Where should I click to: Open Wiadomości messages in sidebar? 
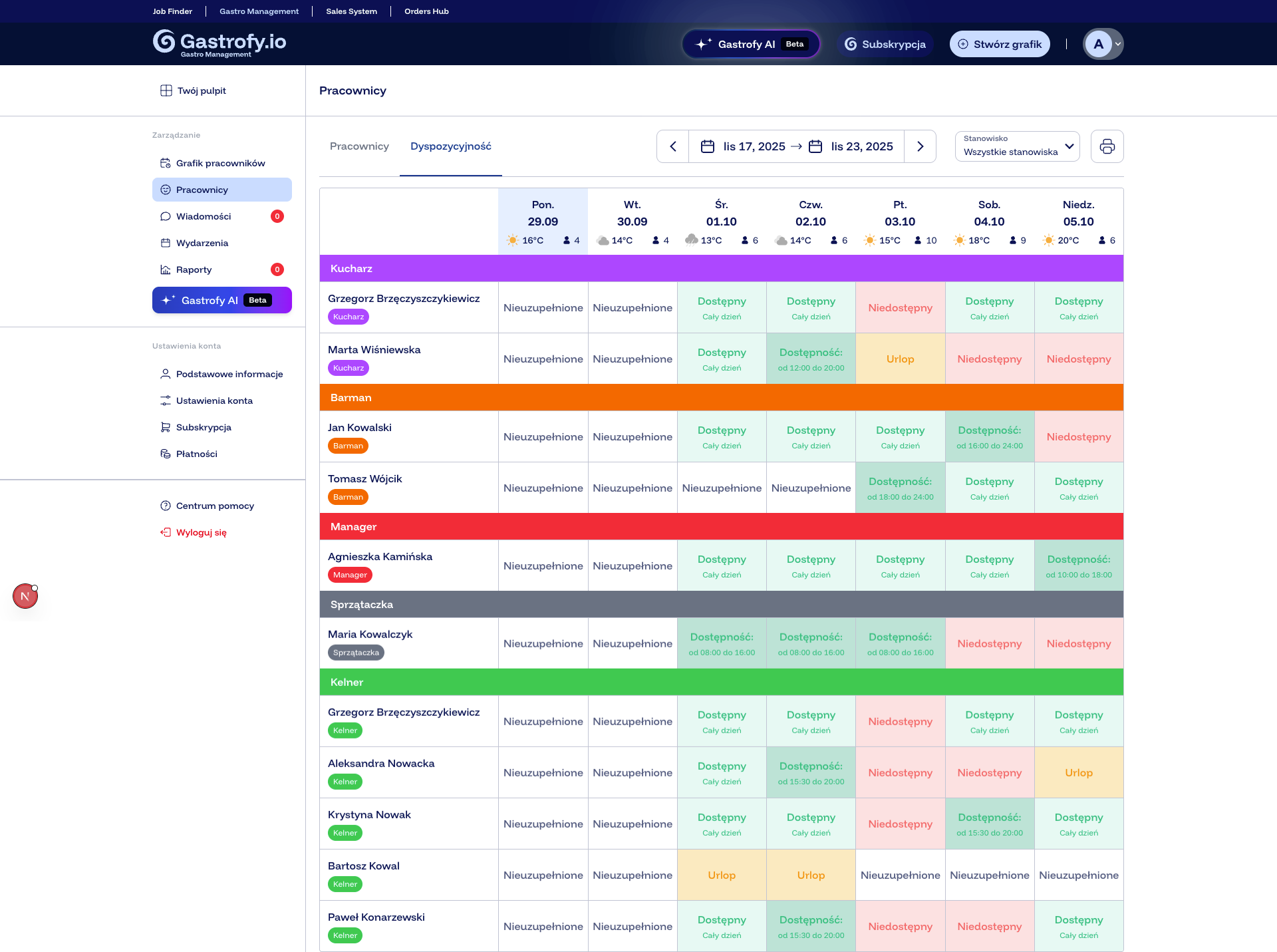[204, 216]
